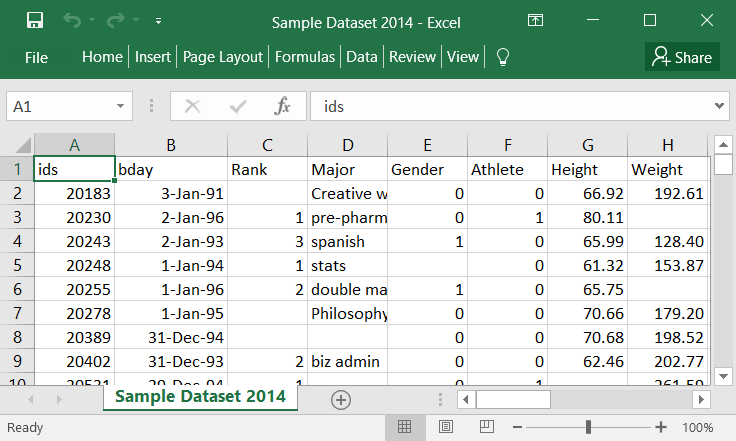Open Customize Quick Access Toolbar dropdown
This screenshot has height=441, width=736.
(159, 20)
